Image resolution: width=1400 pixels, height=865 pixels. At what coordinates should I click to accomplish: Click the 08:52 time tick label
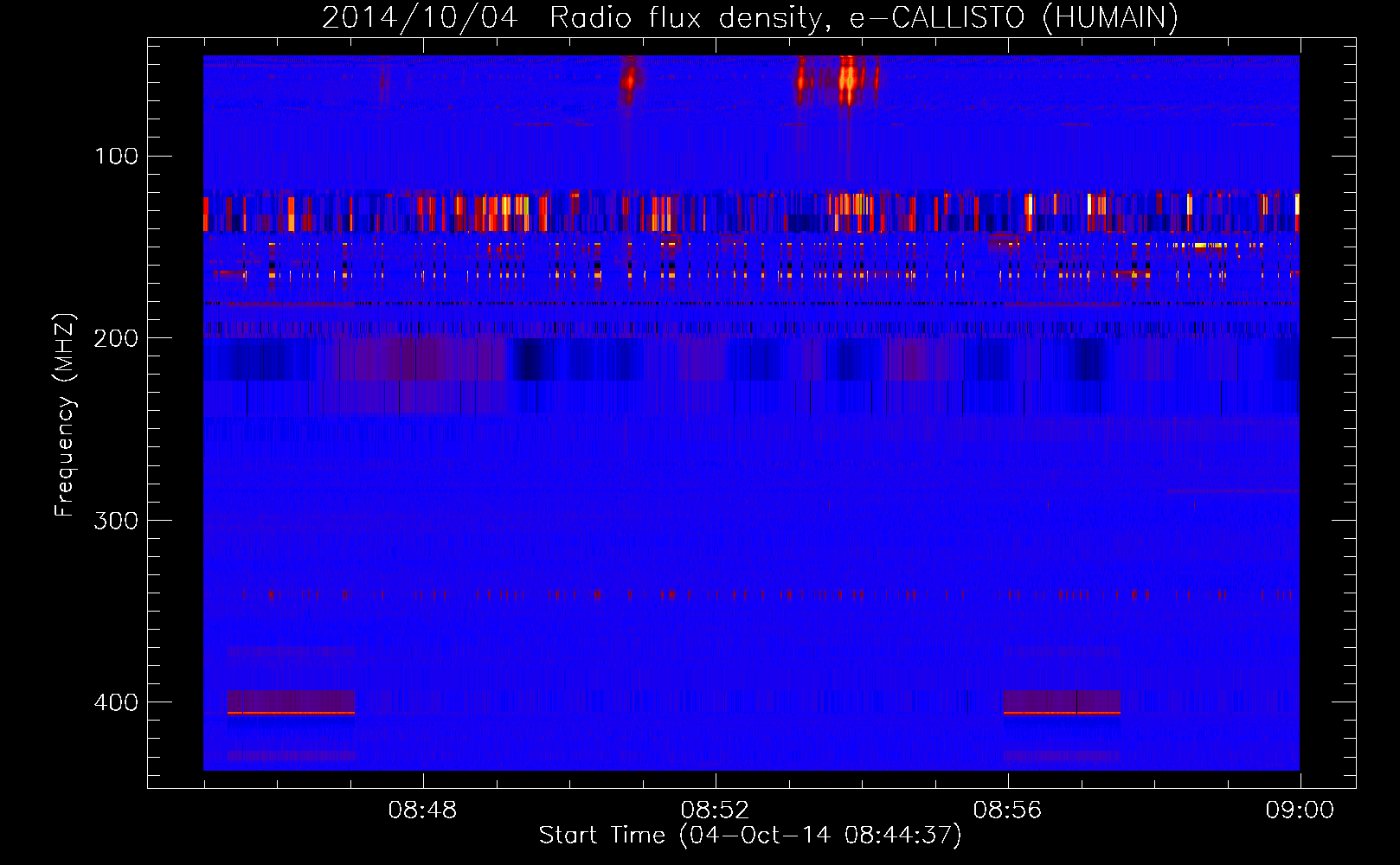(x=715, y=811)
